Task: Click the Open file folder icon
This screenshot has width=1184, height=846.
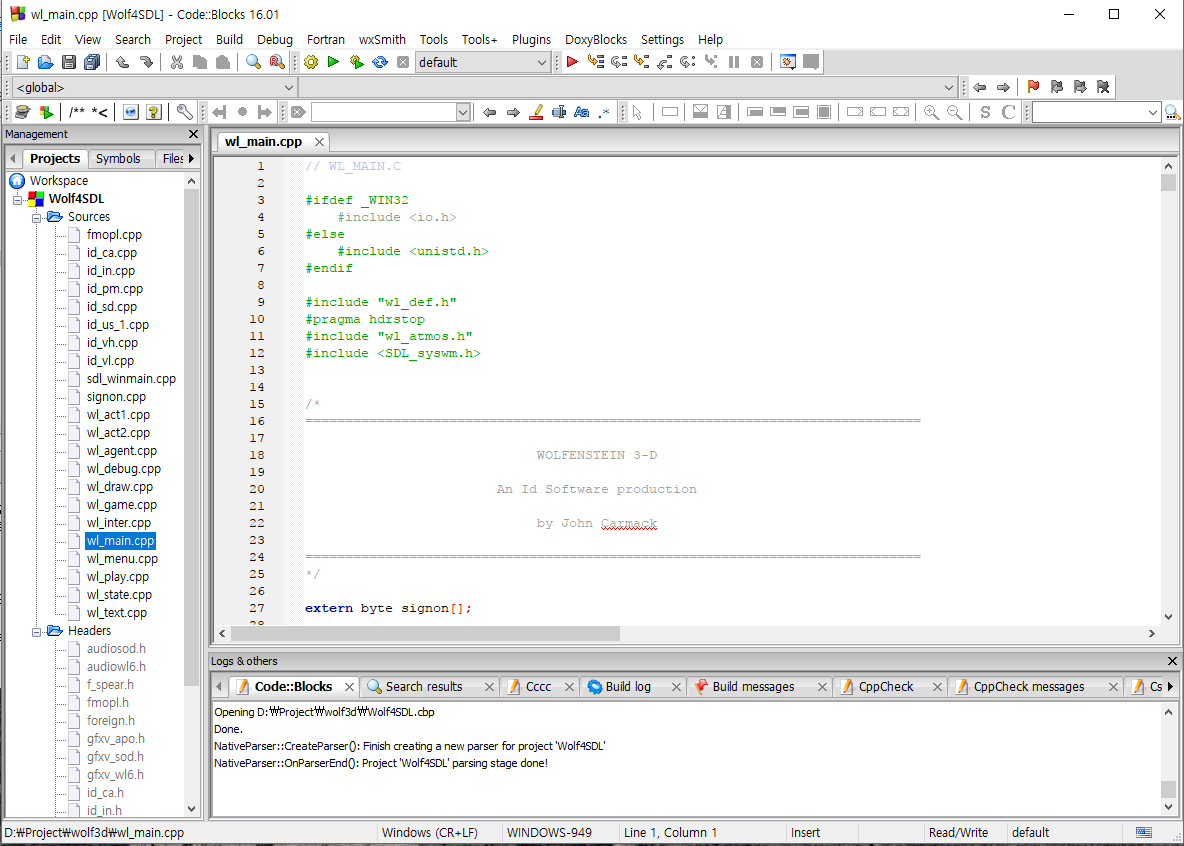Action: pyautogui.click(x=45, y=62)
